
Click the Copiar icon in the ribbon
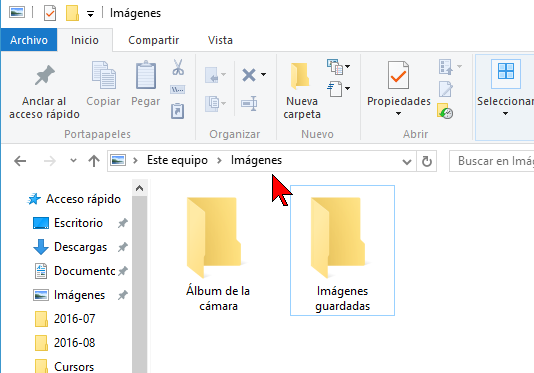tap(104, 75)
